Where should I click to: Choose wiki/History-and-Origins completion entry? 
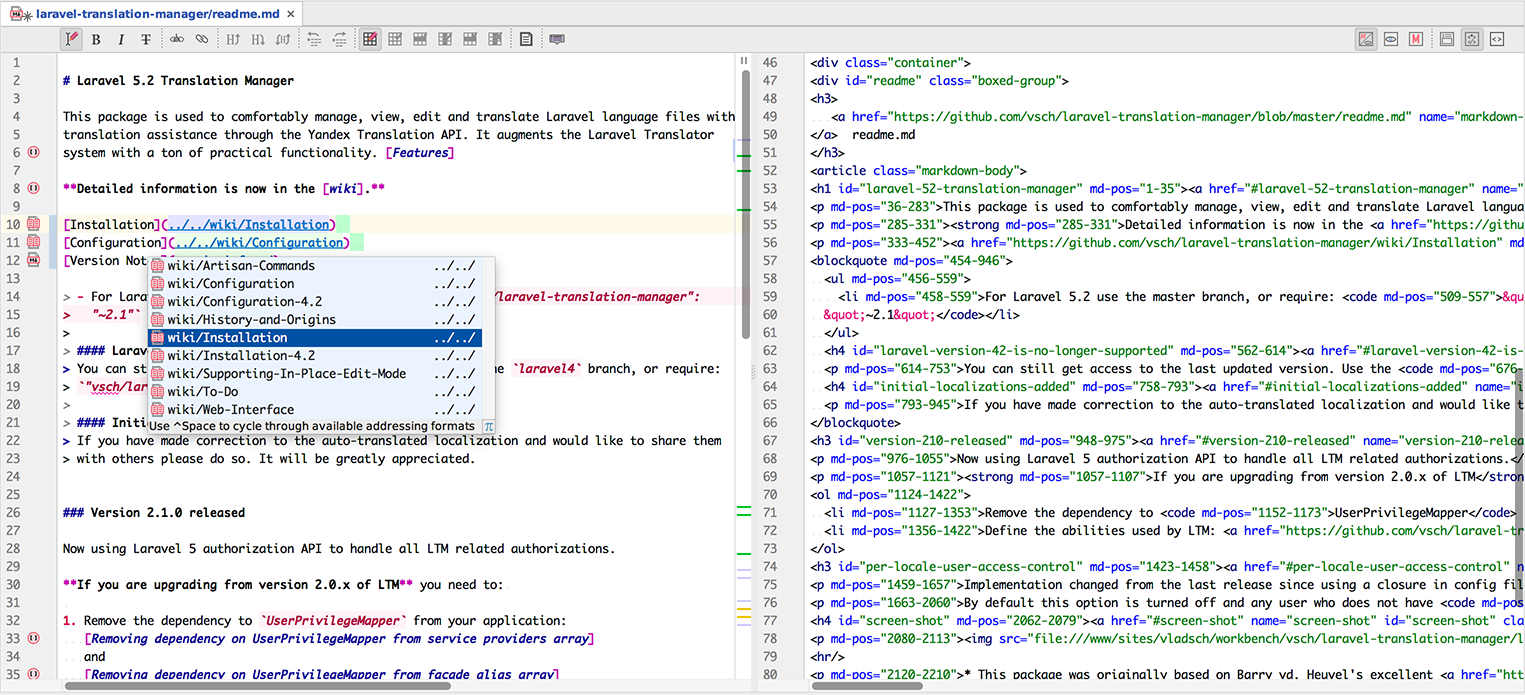pyautogui.click(x=315, y=320)
